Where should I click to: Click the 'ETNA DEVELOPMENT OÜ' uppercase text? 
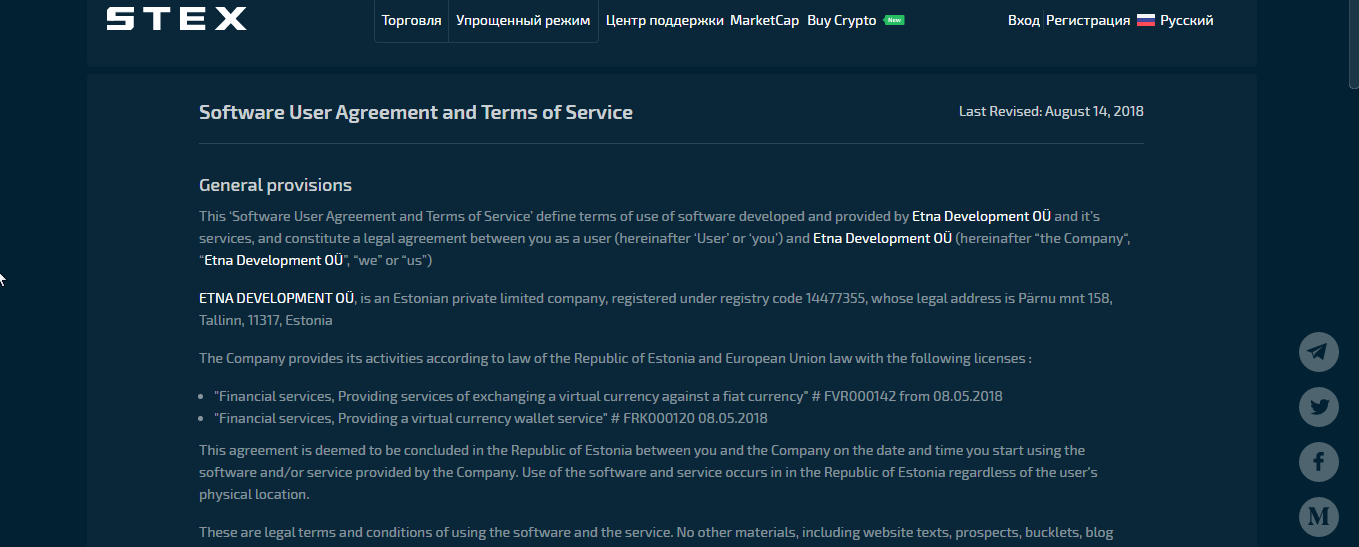pos(277,298)
